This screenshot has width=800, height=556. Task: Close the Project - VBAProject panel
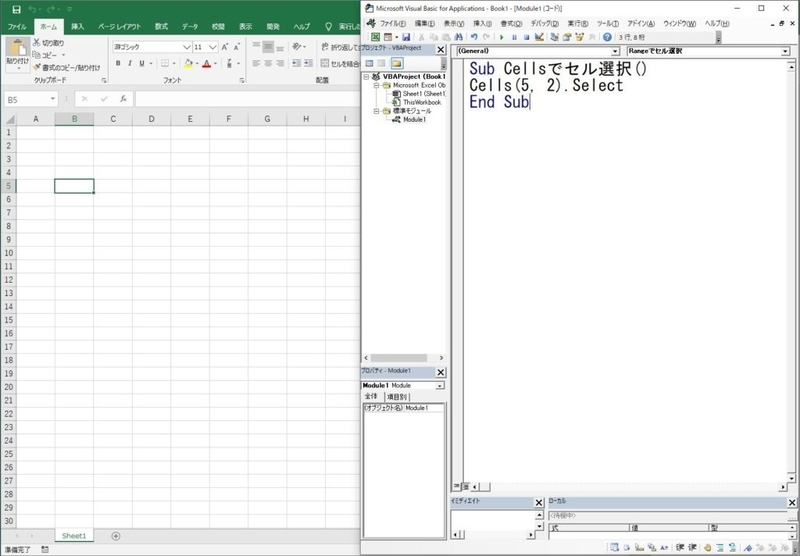(441, 49)
